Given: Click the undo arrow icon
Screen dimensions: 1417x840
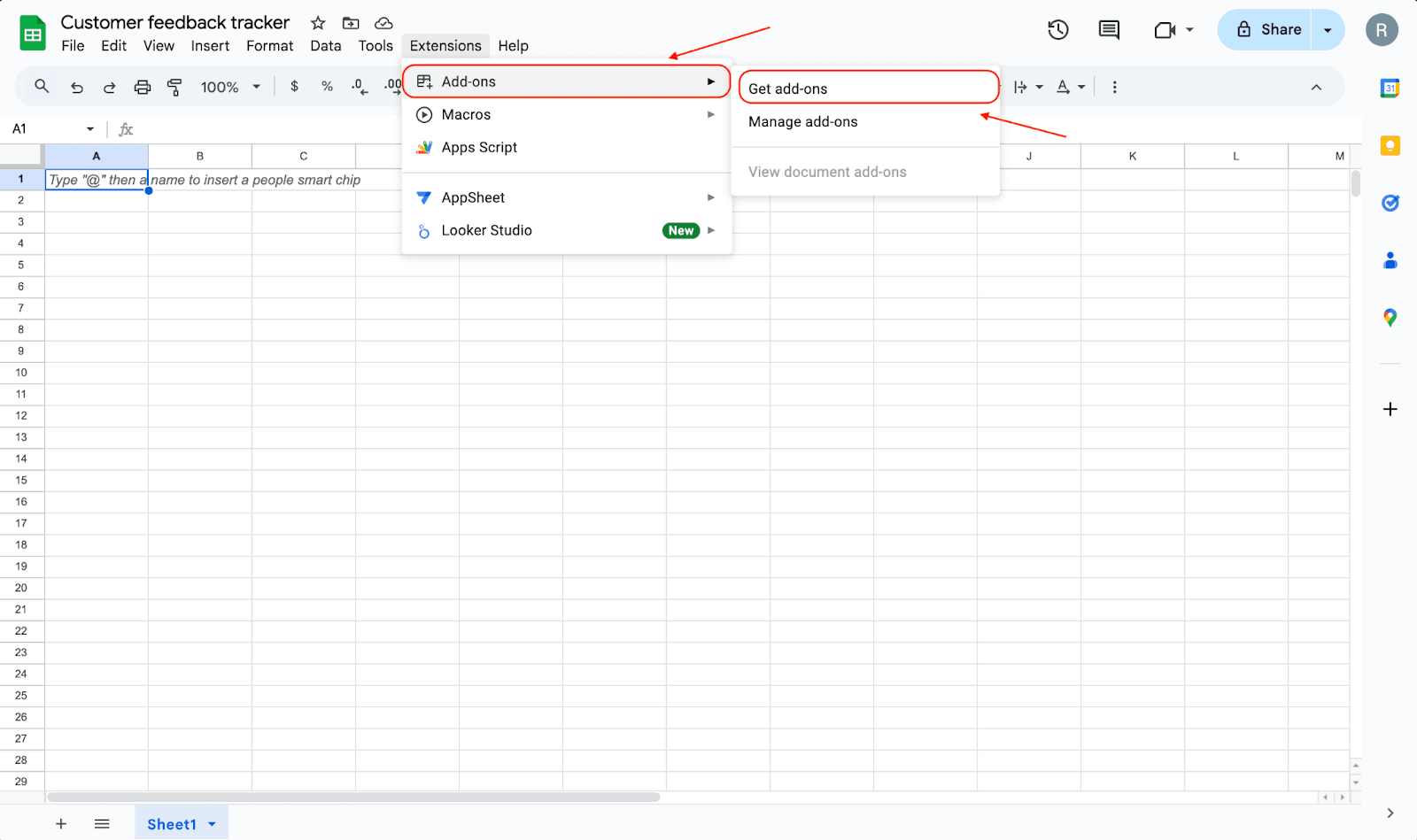Looking at the screenshot, I should pyautogui.click(x=77, y=87).
